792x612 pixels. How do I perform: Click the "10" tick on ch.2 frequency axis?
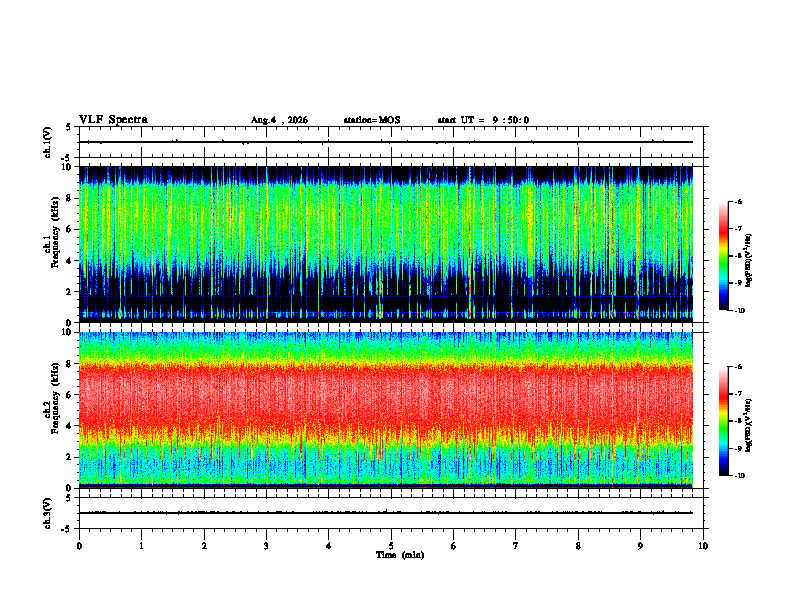[69, 332]
